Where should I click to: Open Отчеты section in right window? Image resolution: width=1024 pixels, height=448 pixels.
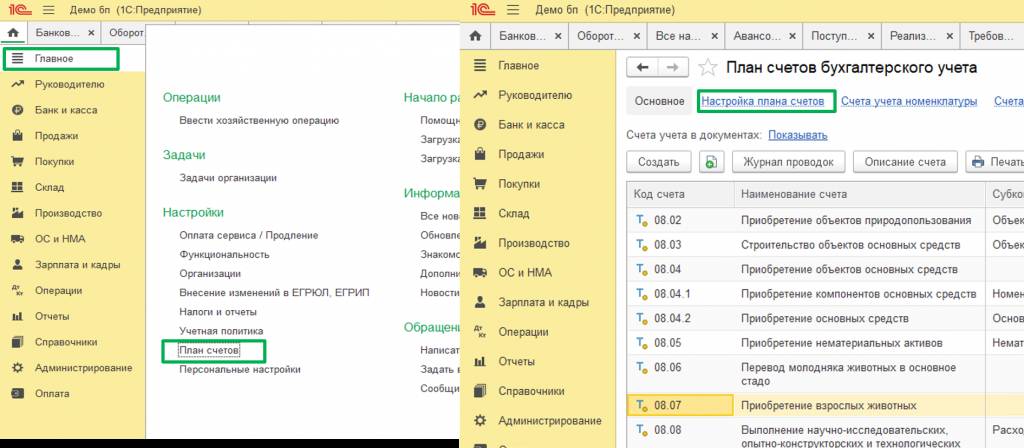point(516,362)
